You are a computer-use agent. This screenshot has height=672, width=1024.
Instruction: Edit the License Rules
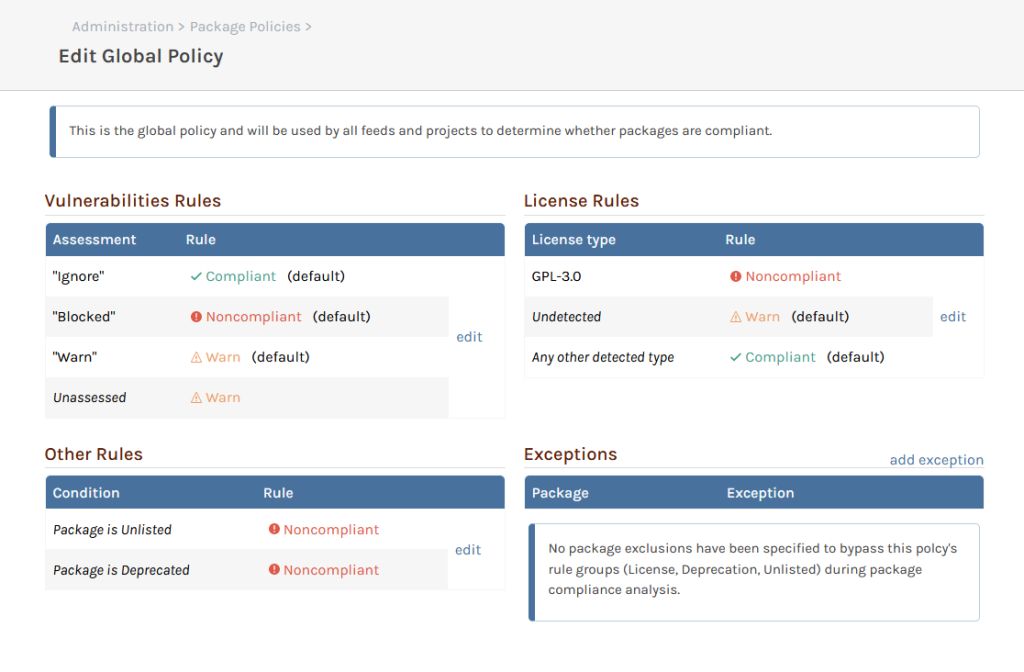pyautogui.click(x=953, y=317)
